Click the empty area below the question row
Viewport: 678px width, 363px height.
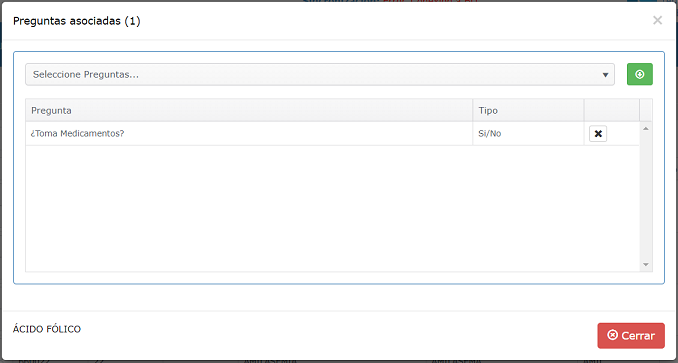tap(332, 208)
